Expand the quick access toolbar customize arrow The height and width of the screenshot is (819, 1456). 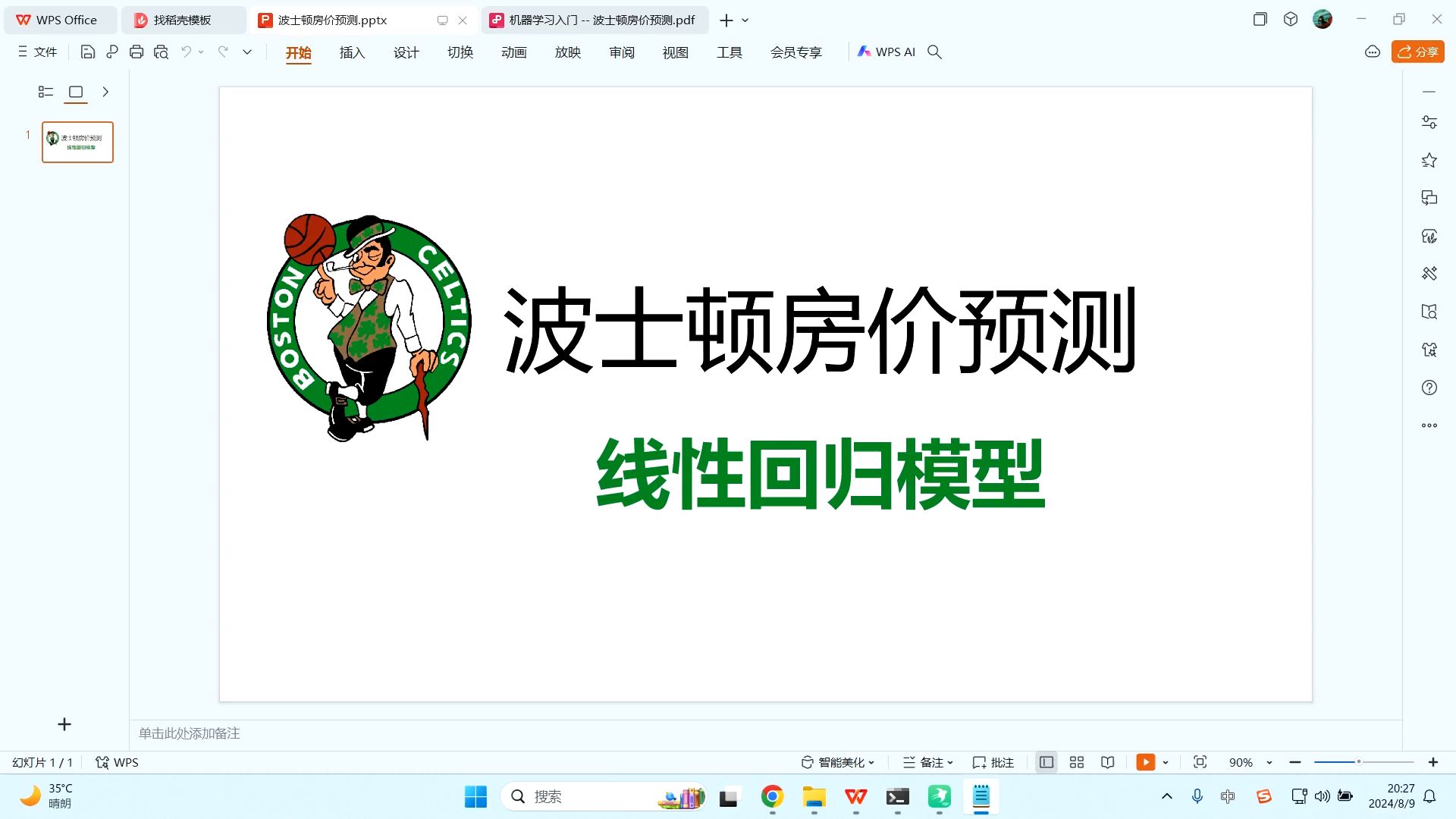tap(247, 52)
